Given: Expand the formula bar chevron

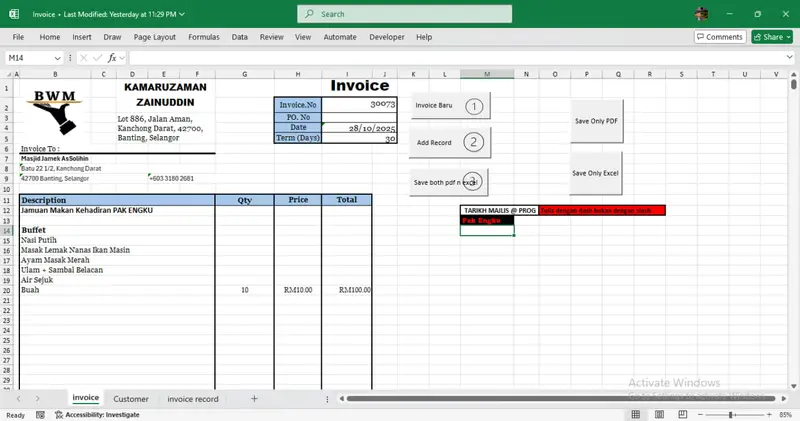Looking at the screenshot, I should point(790,57).
